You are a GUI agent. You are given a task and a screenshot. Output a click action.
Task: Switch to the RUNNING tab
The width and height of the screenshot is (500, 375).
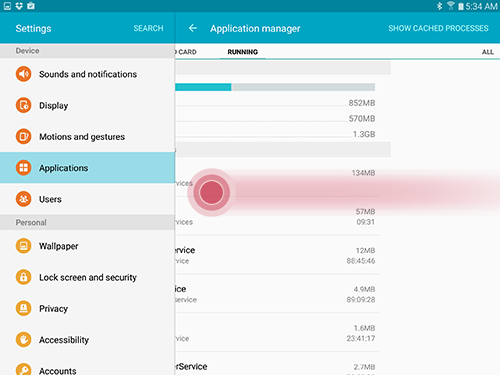point(243,52)
